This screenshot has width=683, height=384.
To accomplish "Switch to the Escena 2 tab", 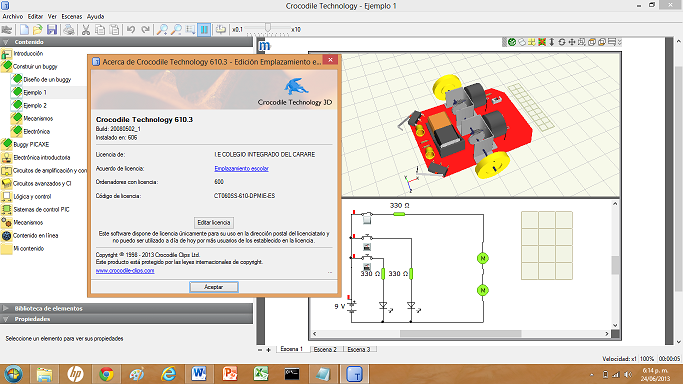I will [x=325, y=349].
